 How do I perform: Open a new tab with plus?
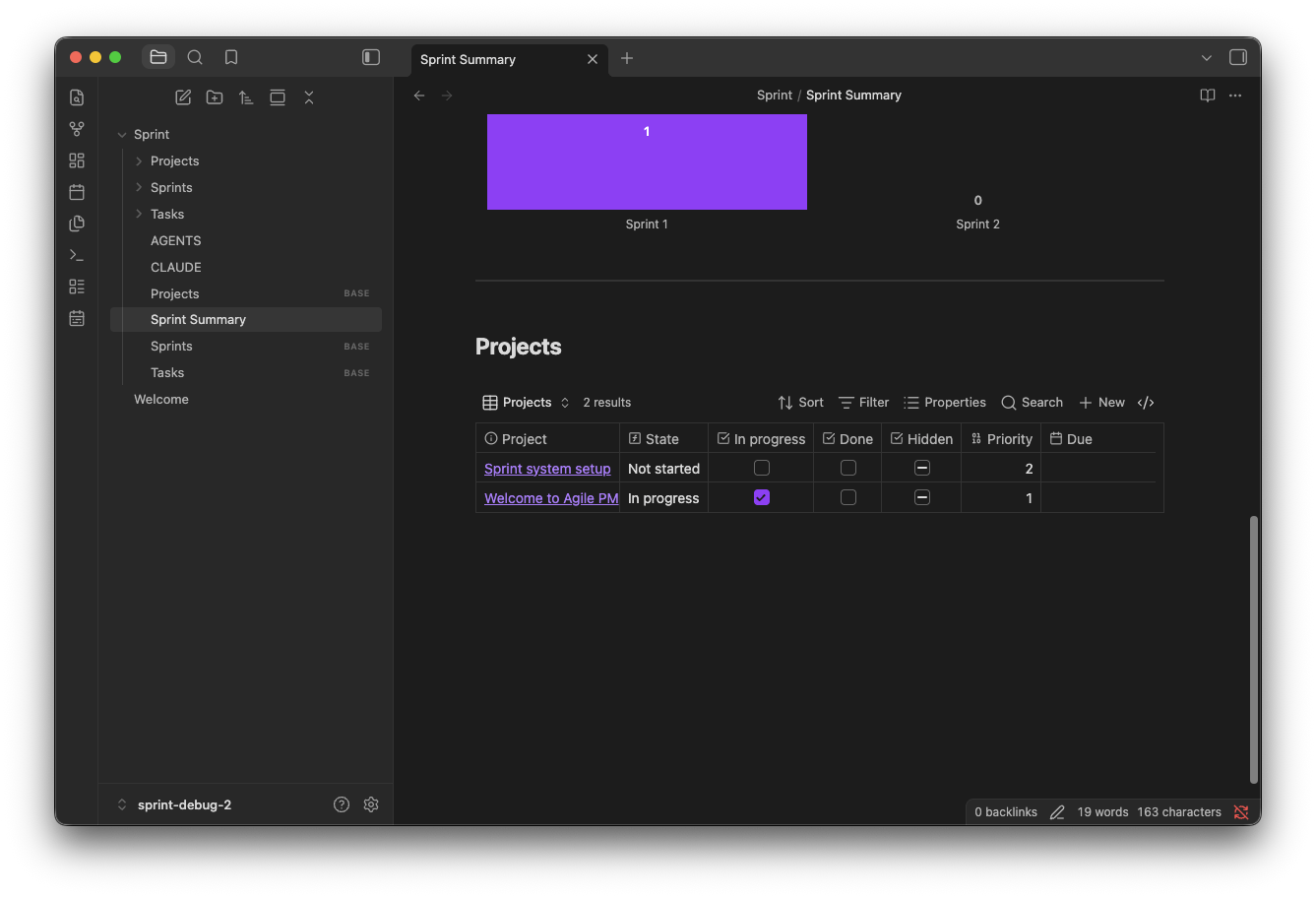pyautogui.click(x=627, y=58)
